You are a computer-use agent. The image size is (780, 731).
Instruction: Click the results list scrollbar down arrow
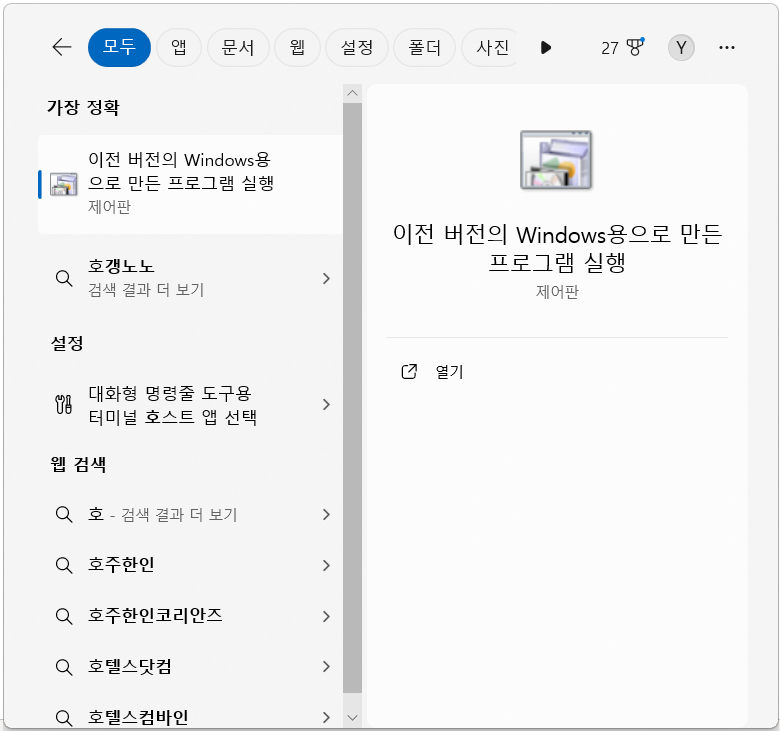click(352, 718)
